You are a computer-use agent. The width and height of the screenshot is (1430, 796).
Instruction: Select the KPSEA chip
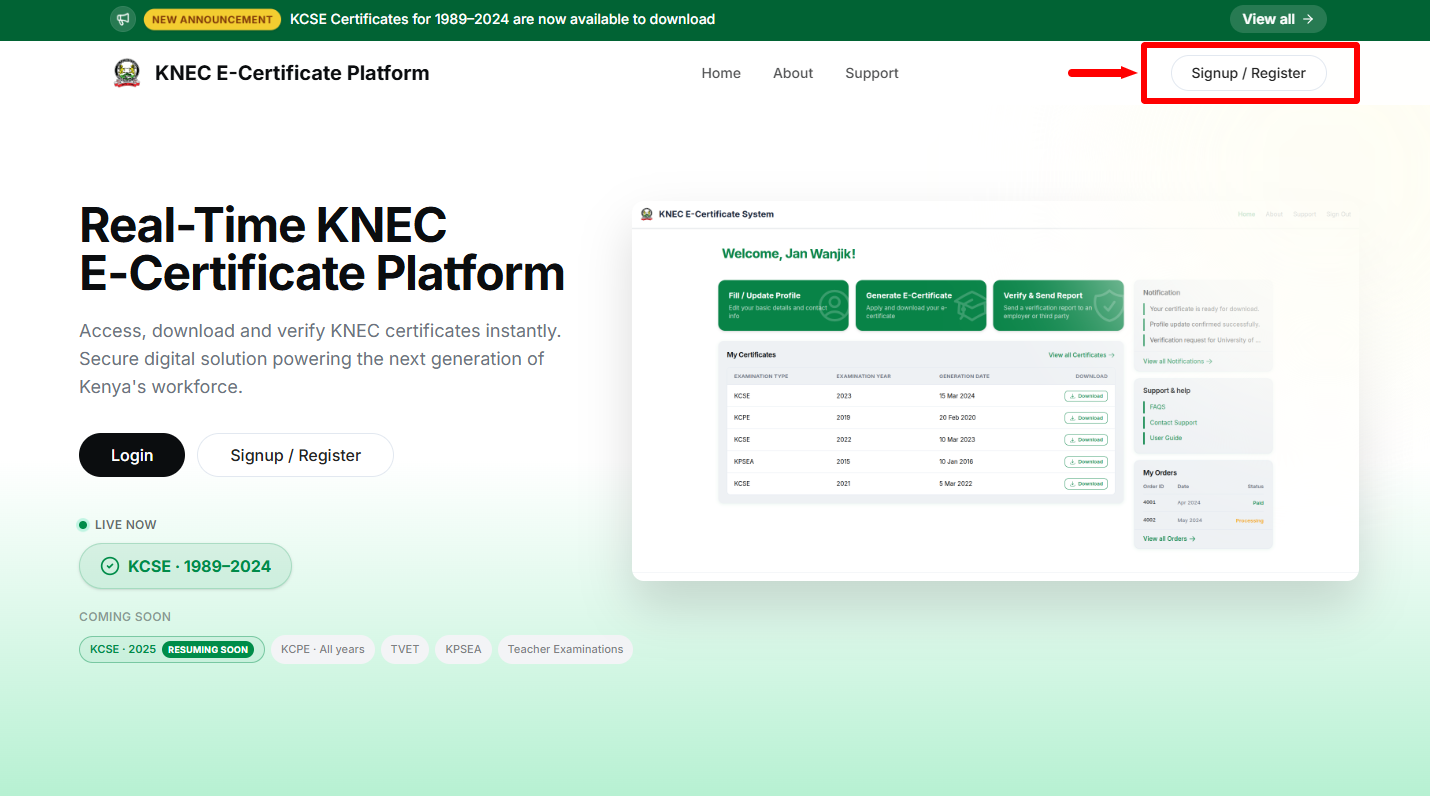(x=463, y=649)
